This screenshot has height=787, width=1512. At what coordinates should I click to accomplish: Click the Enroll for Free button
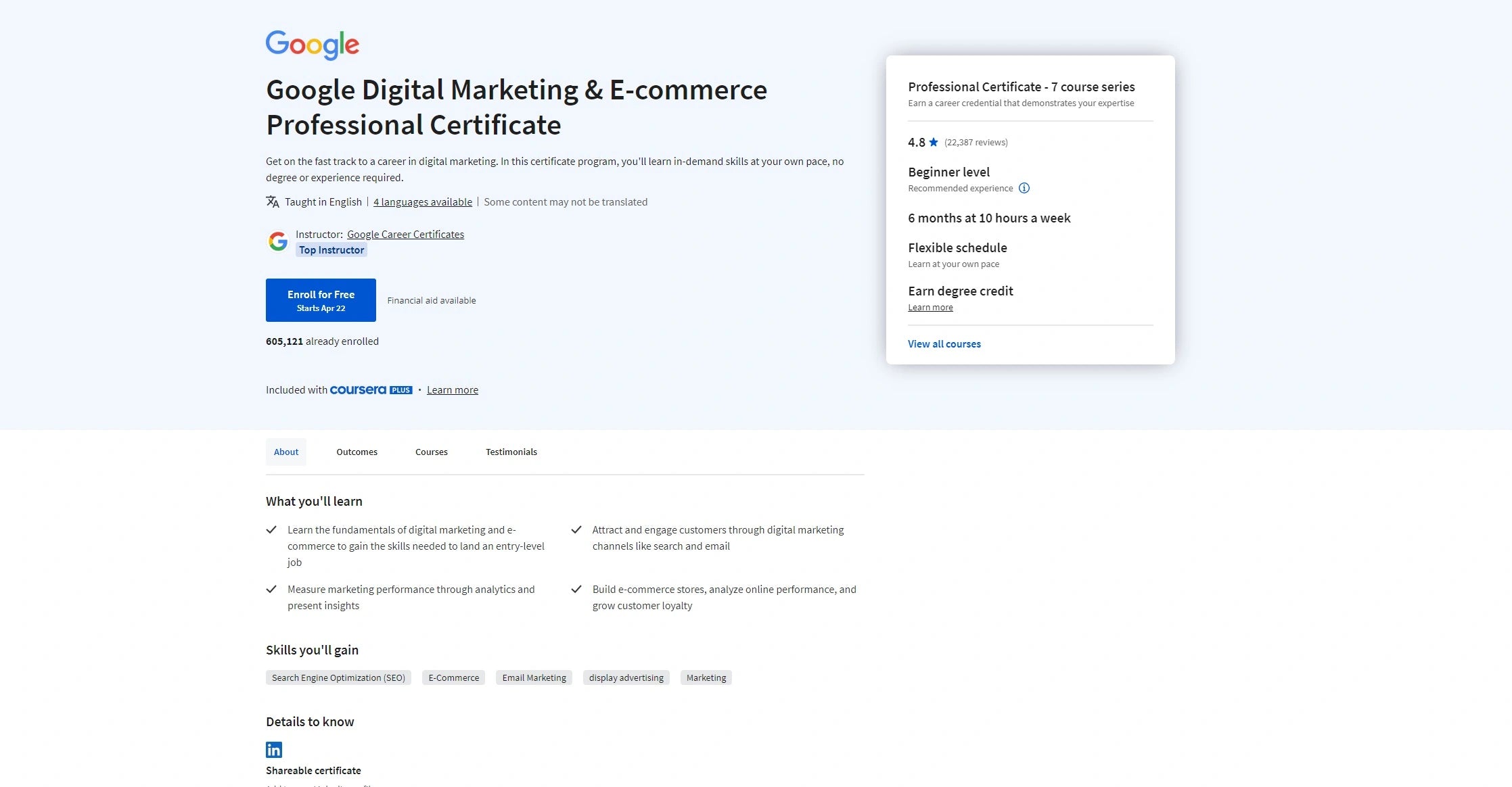(321, 300)
